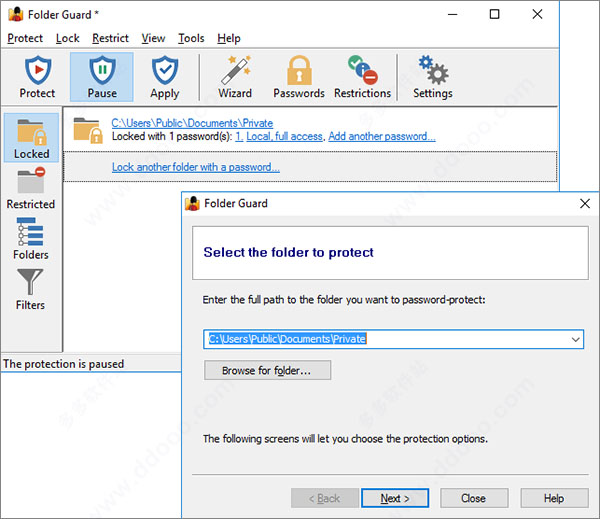Click Folder Guard icon in wizard dialog title

tap(192, 203)
